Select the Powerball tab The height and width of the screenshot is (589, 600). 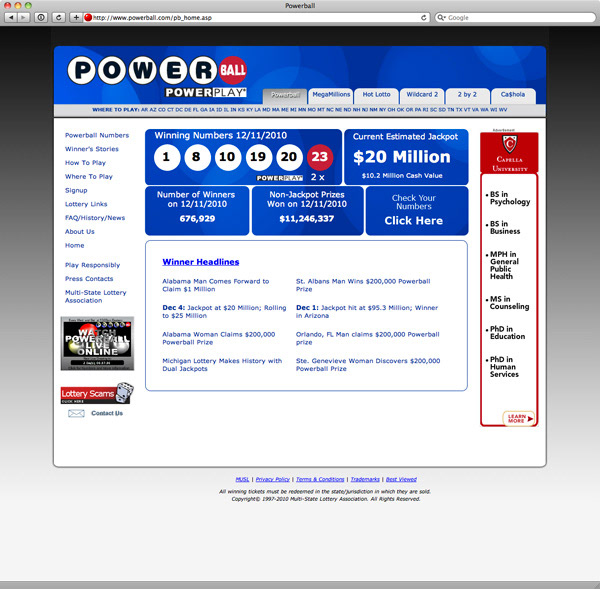[285, 96]
